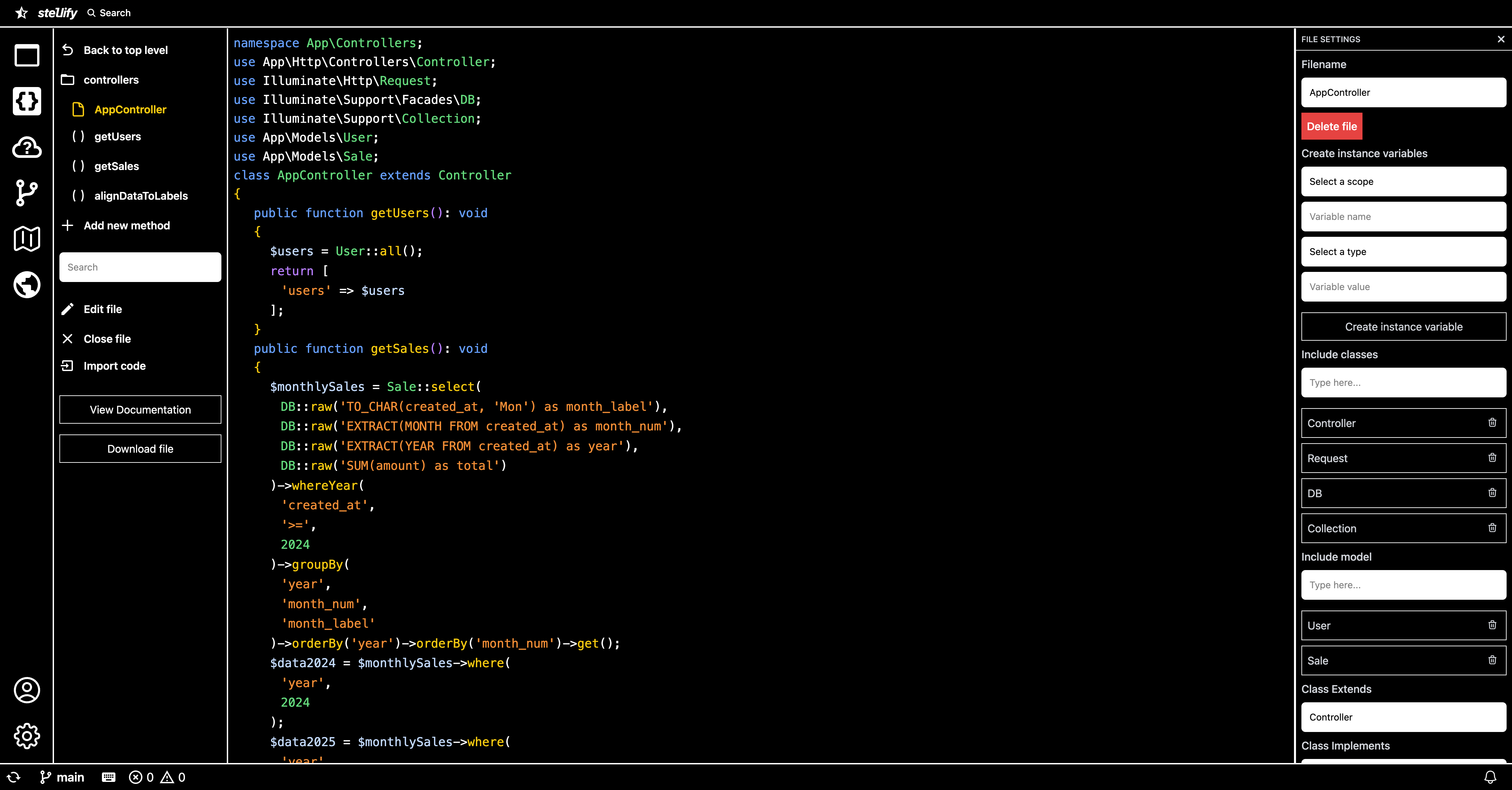
Task: Open the Select a scope dropdown
Action: click(x=1403, y=181)
